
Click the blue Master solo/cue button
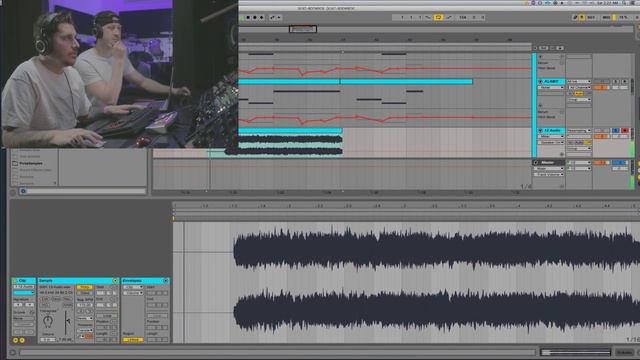pos(620,163)
